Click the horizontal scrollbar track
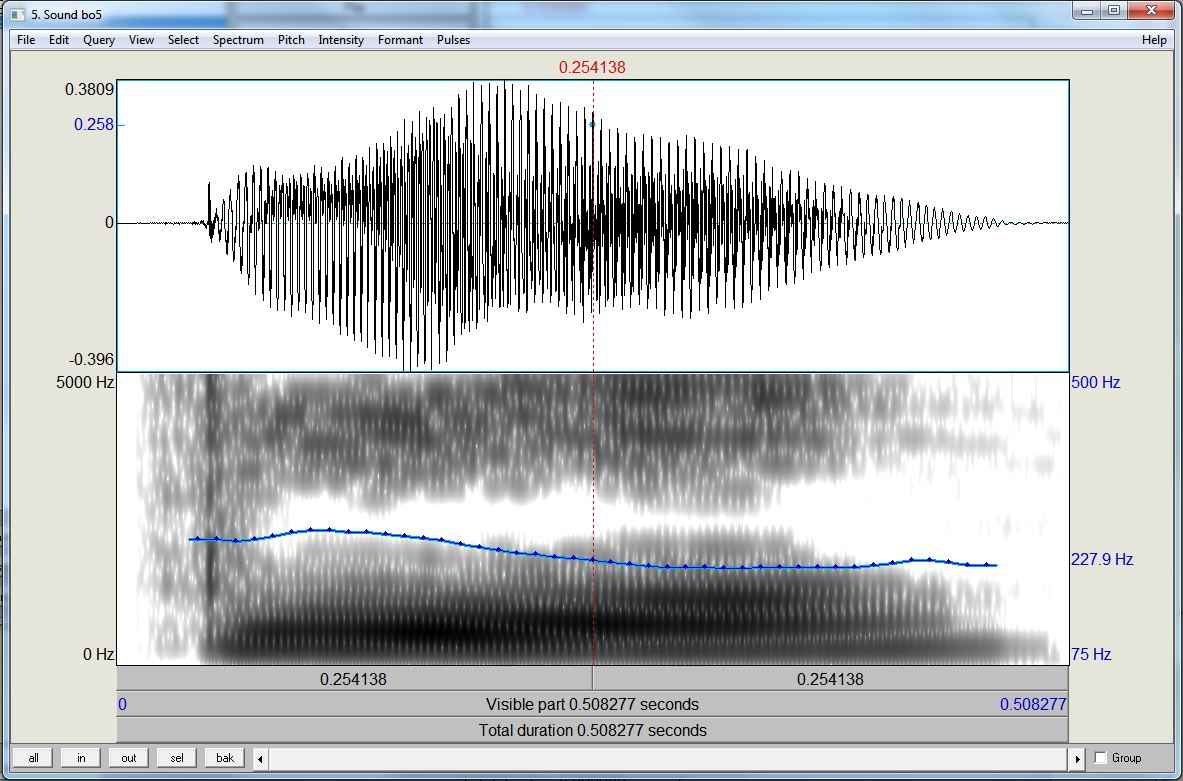 pos(668,758)
